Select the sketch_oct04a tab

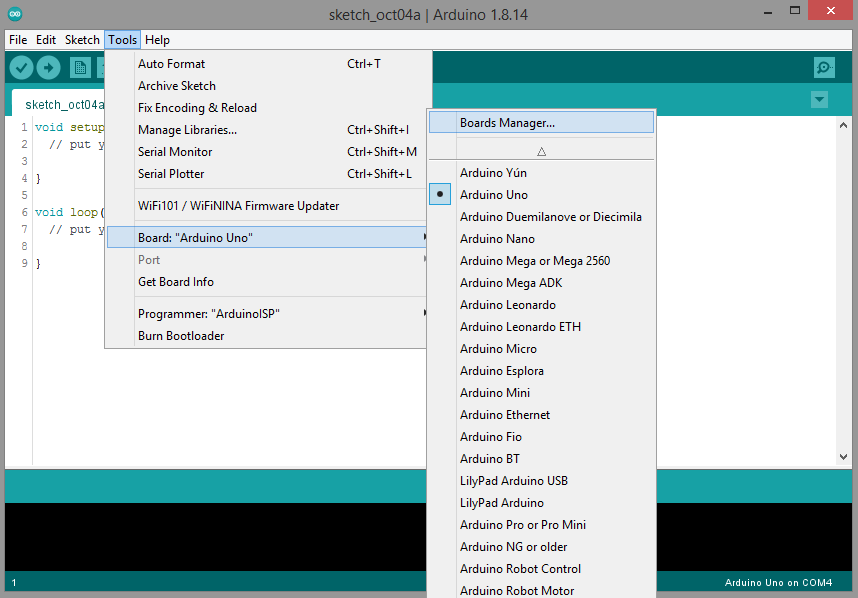pos(63,104)
